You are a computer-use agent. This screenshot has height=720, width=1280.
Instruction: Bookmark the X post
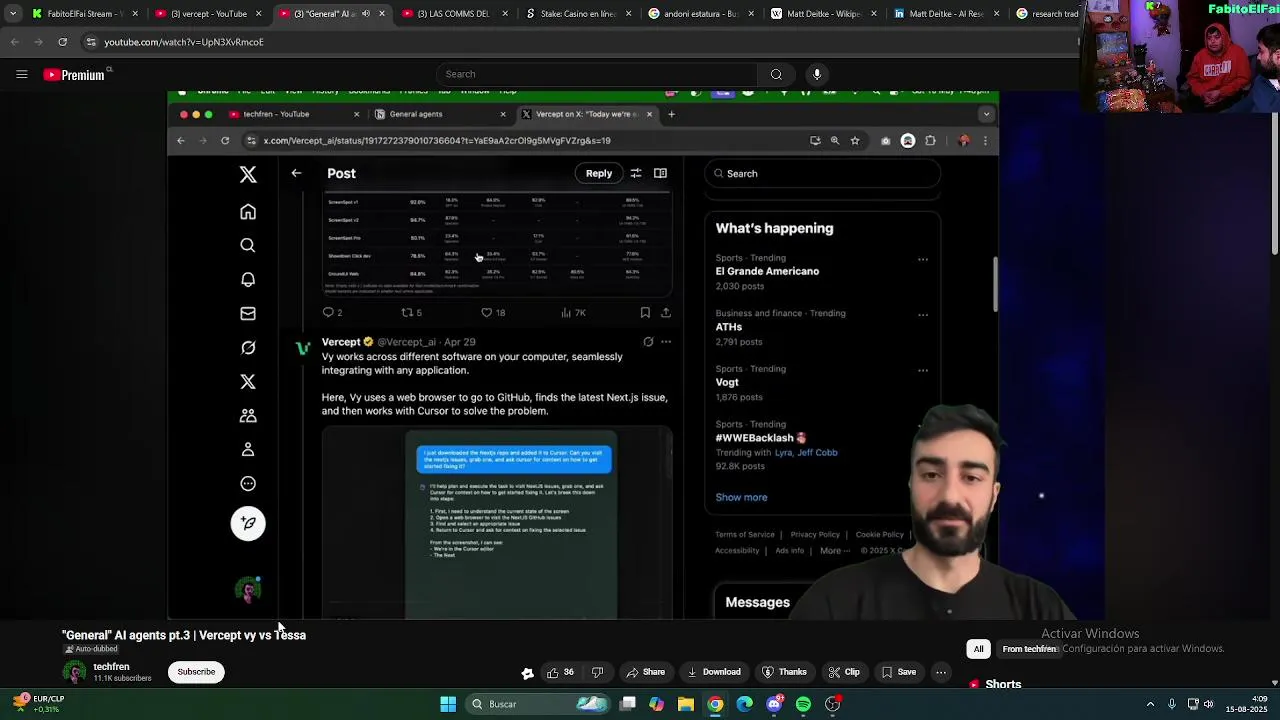(645, 313)
